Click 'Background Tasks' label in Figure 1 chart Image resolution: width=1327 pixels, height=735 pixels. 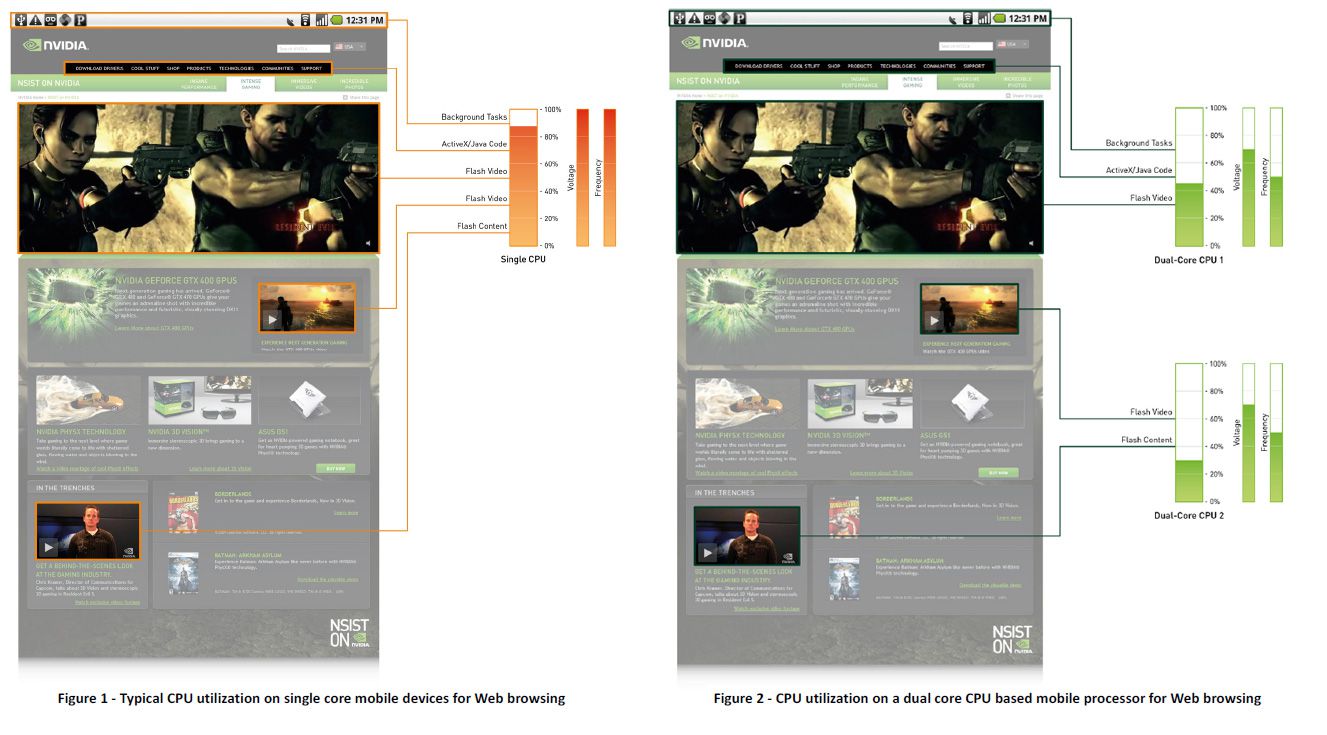[474, 117]
